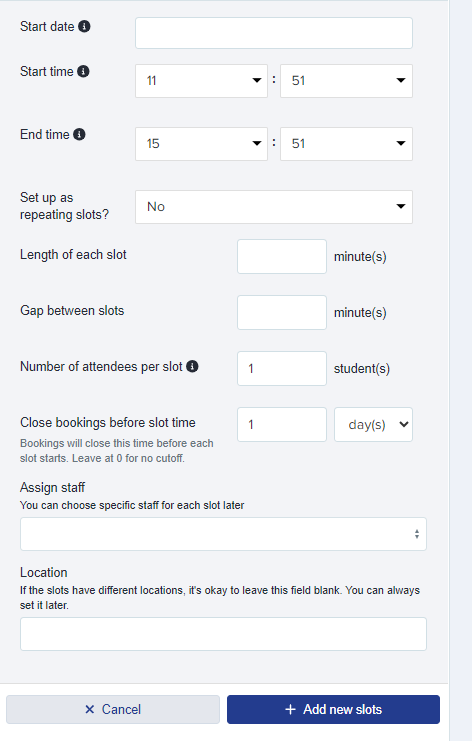This screenshot has height=741, width=472.
Task: Click the Start time info icon
Action: click(x=83, y=71)
